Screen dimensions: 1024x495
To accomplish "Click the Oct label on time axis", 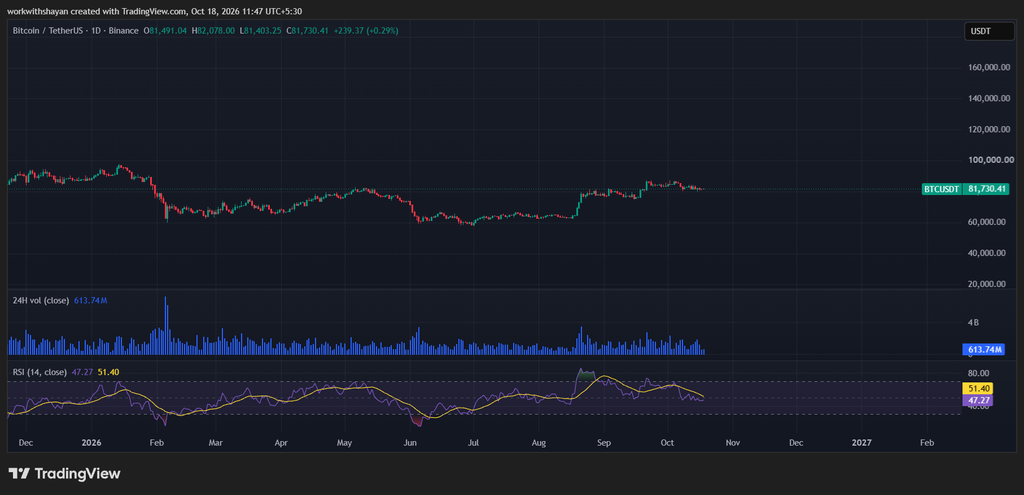I will coord(667,443).
